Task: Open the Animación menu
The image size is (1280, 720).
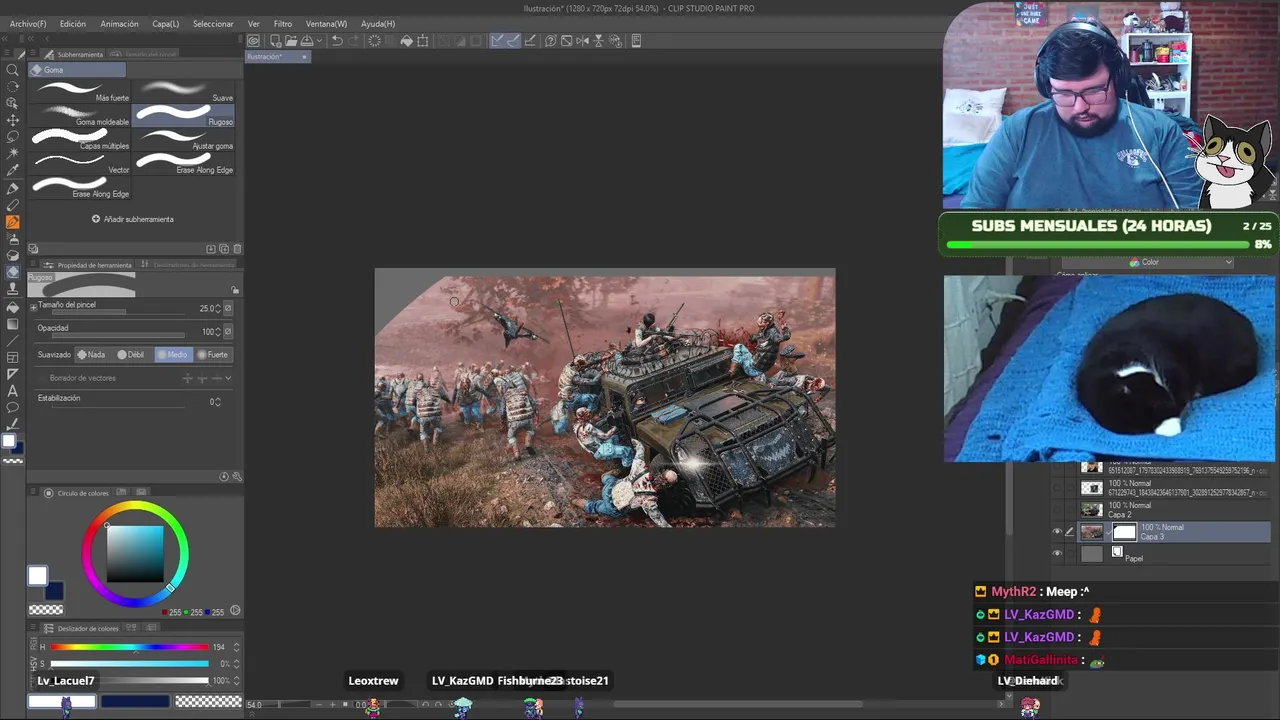Action: point(119,23)
